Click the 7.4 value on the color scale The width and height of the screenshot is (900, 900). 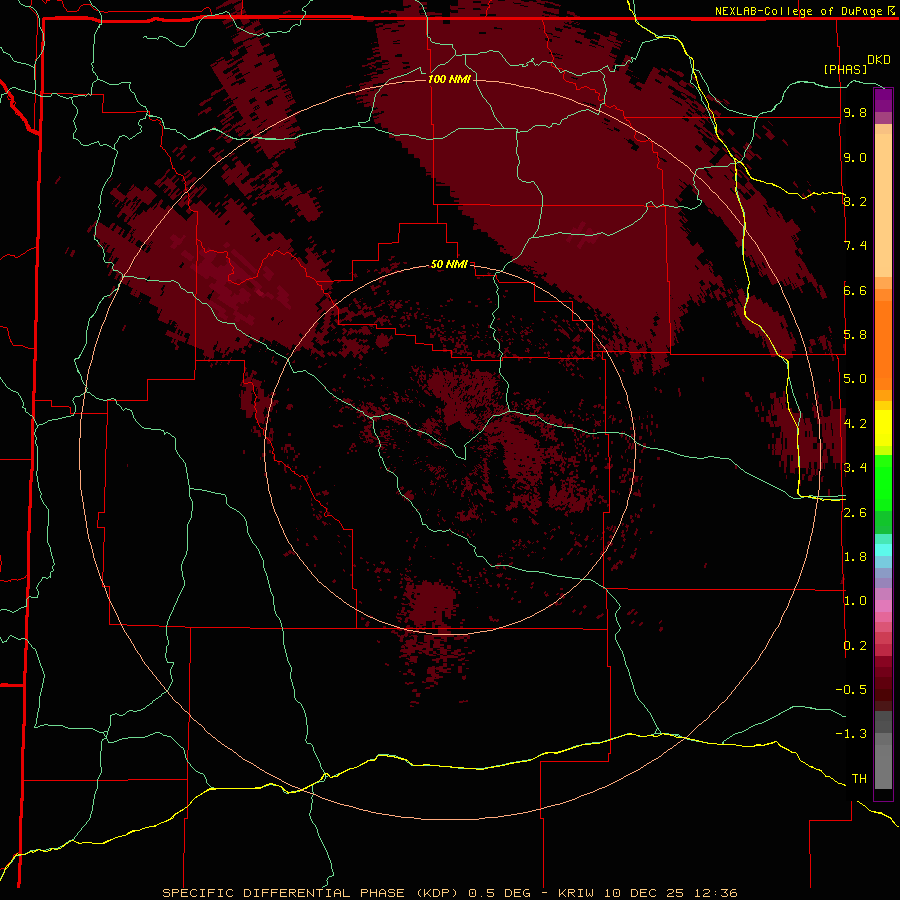click(x=855, y=246)
